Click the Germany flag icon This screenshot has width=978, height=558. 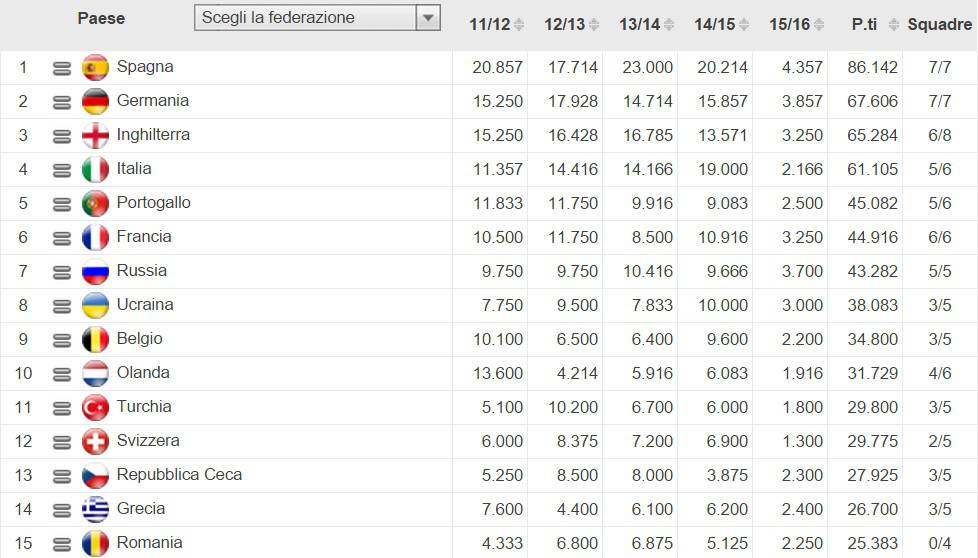coord(95,101)
